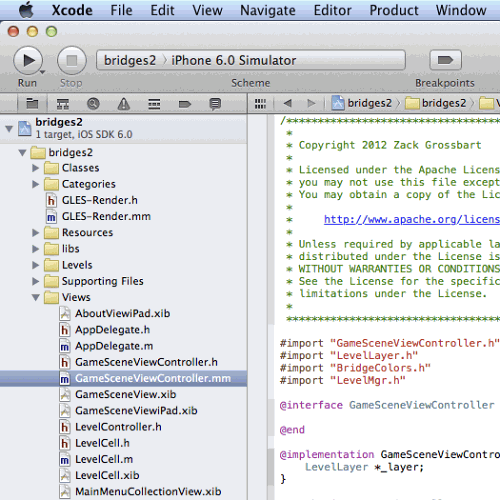The image size is (500, 500).
Task: Open the Symbol navigator icon
Action: coord(63,104)
